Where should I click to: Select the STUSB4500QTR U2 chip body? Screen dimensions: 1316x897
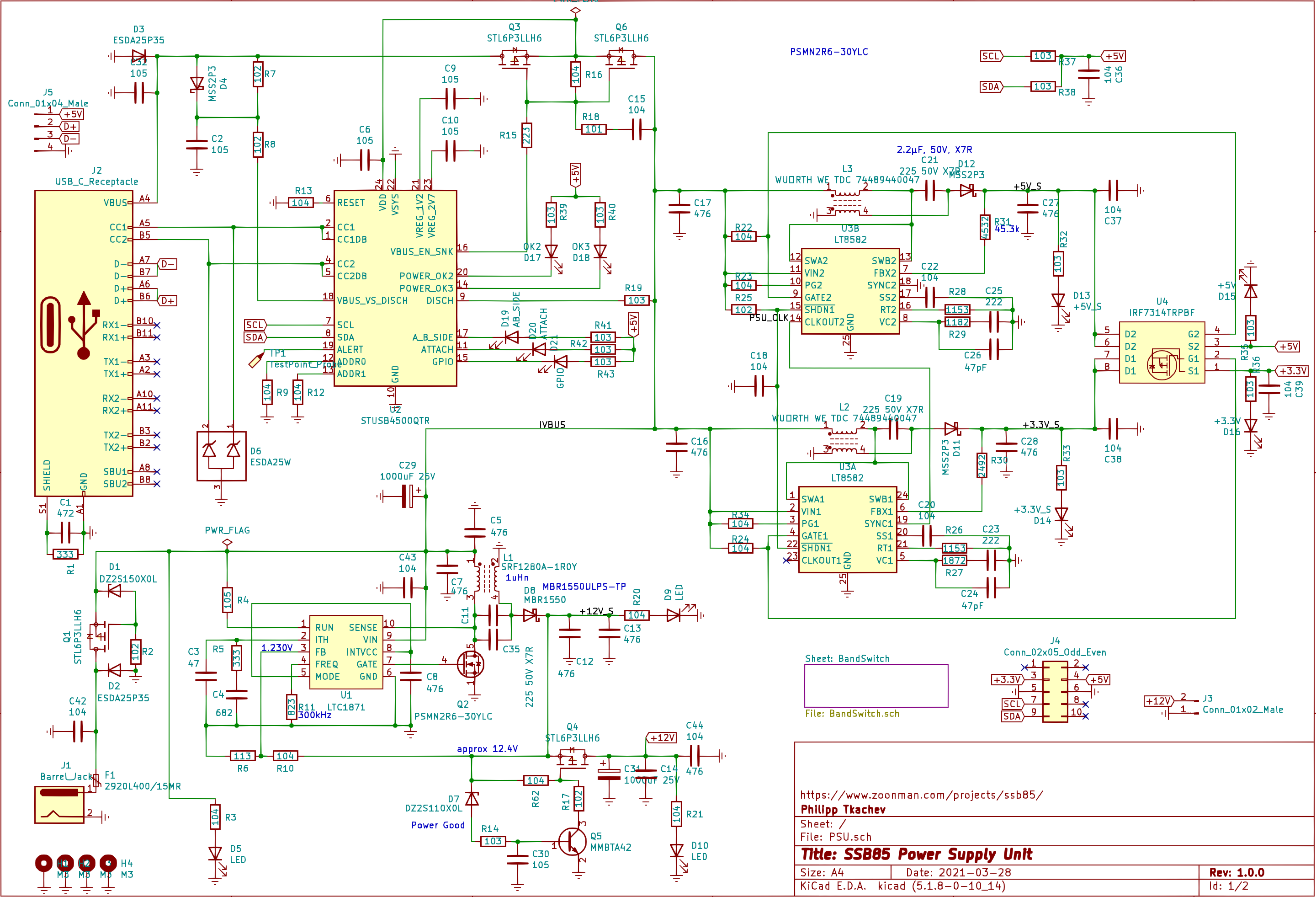395,288
